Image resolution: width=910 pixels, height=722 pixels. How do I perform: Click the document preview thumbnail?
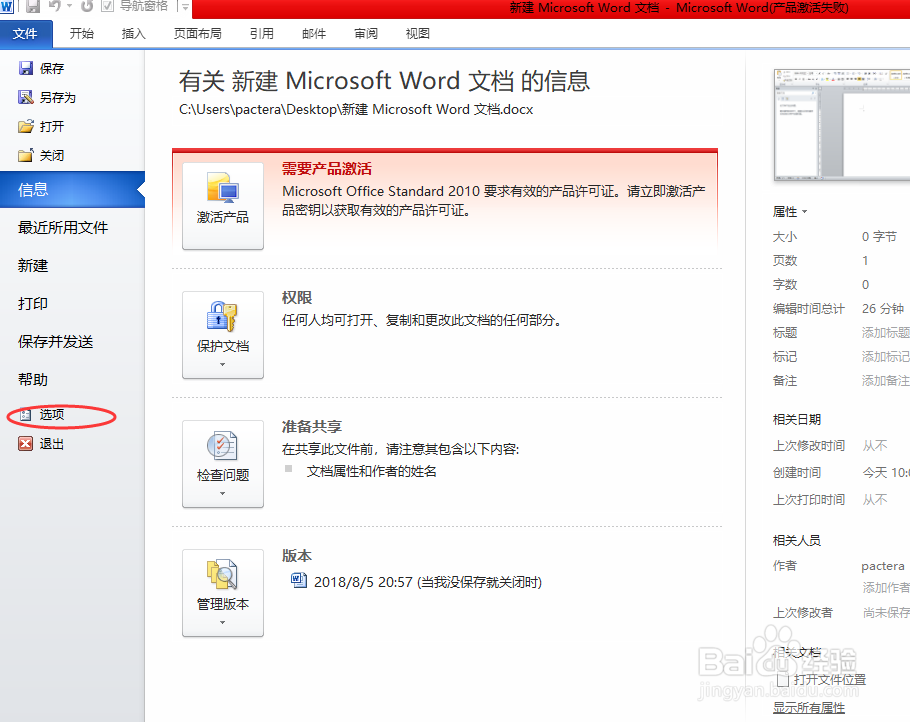842,124
